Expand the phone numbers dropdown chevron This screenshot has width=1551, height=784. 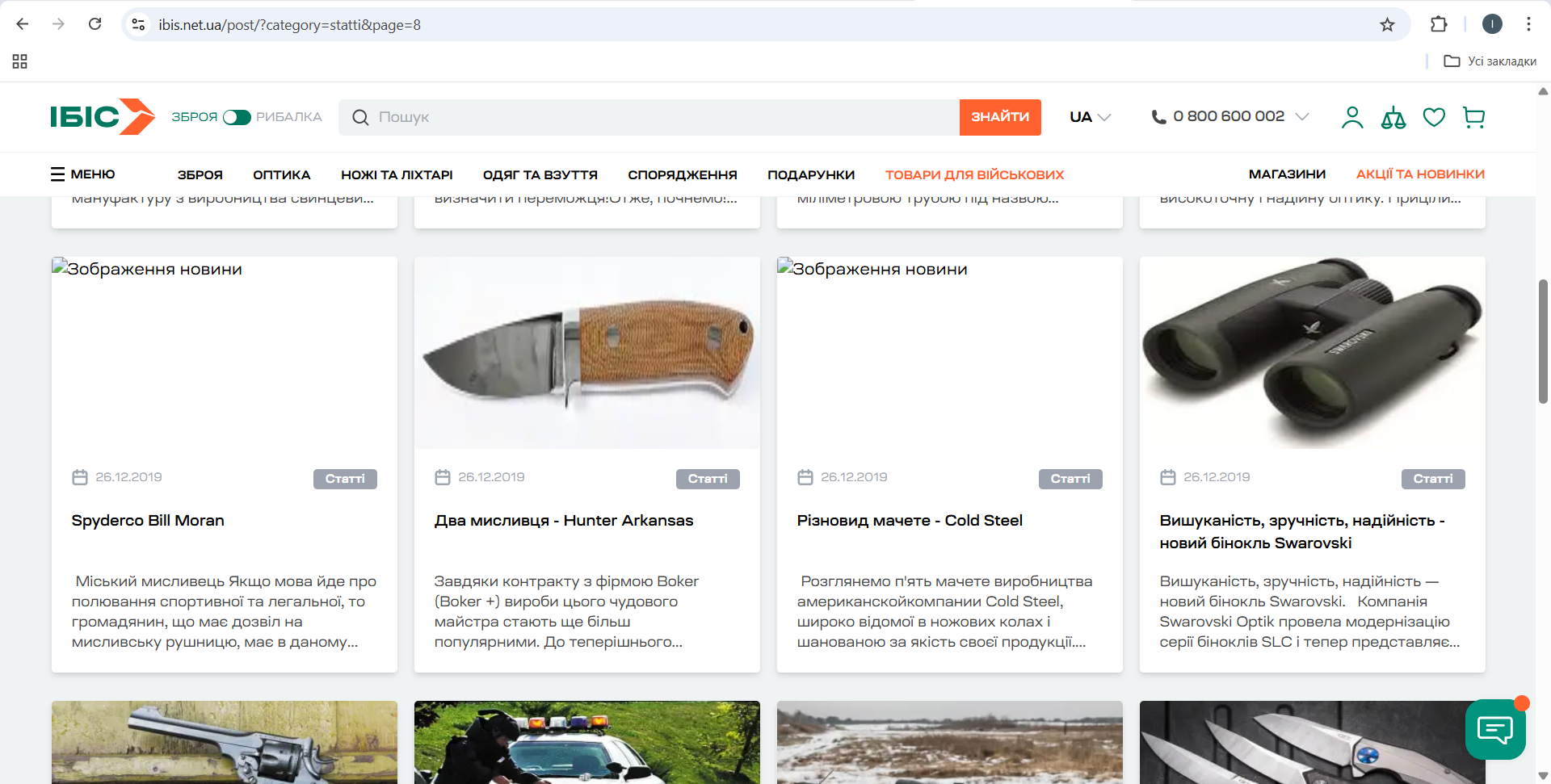(x=1302, y=117)
